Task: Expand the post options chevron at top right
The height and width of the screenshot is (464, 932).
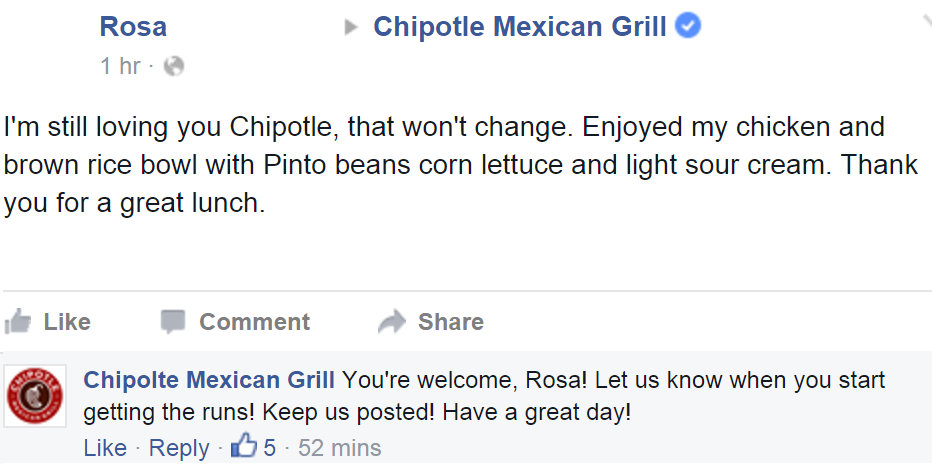Action: coord(926,23)
